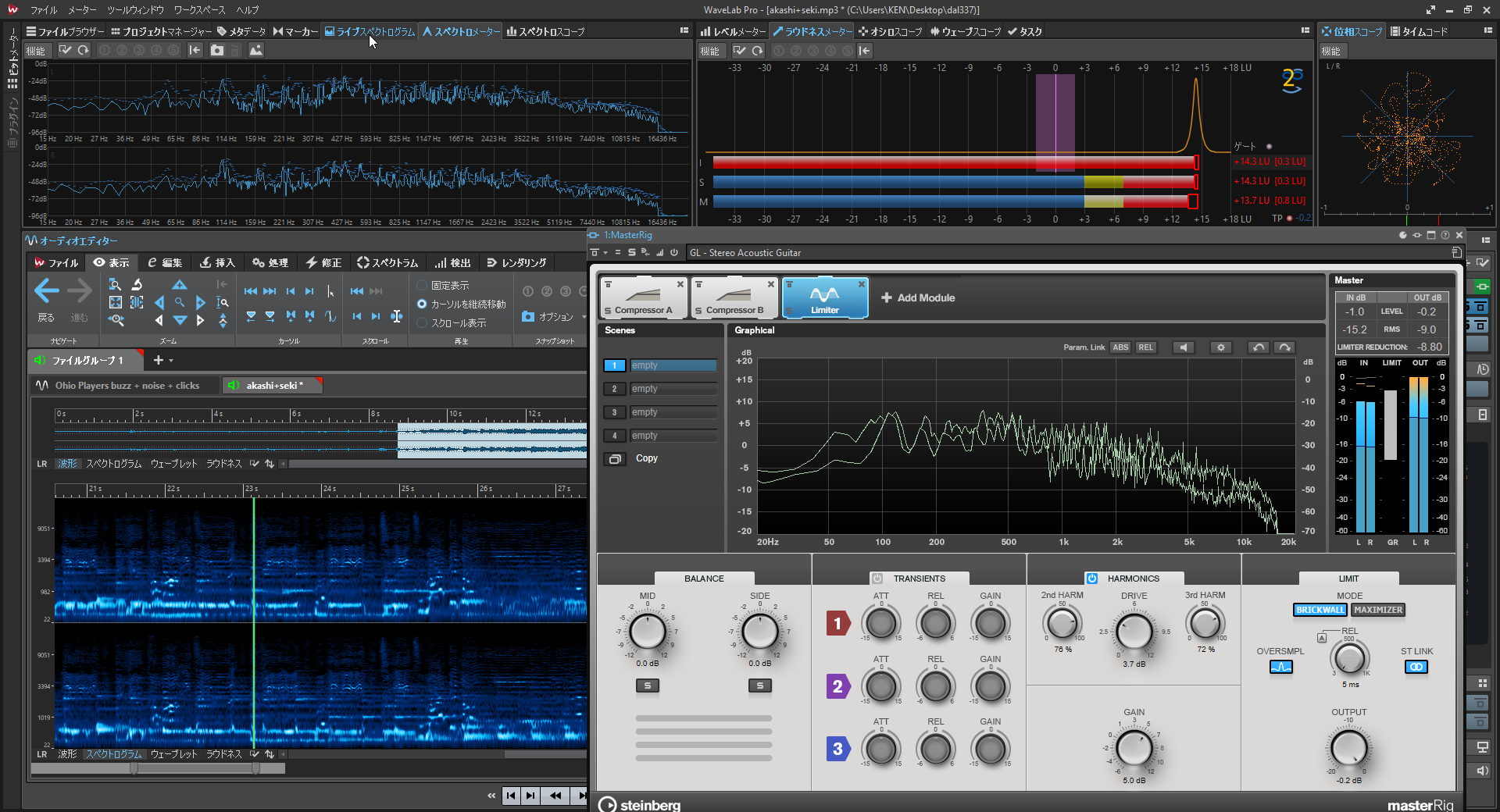
Task: Click the MasterRig bypass power icon
Action: (673, 252)
